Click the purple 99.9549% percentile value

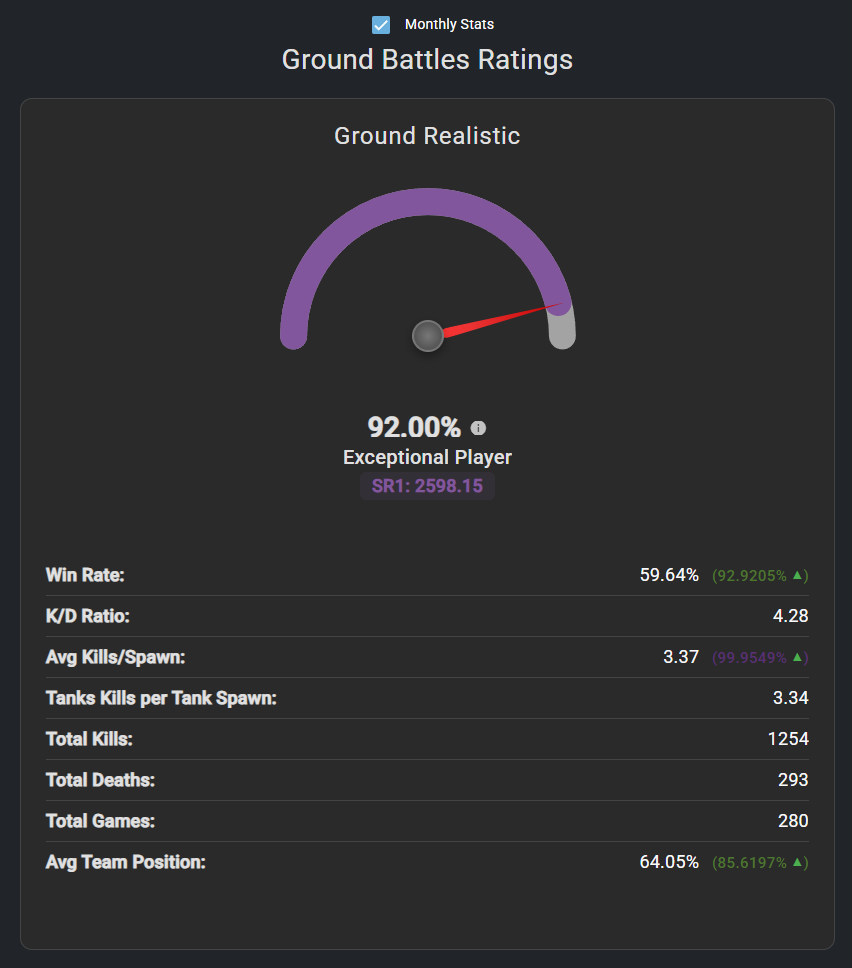pos(750,657)
